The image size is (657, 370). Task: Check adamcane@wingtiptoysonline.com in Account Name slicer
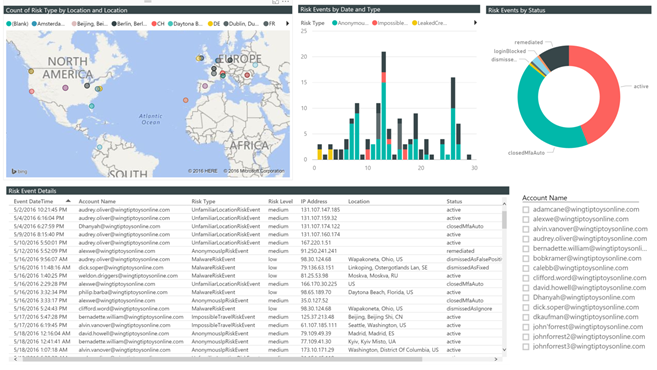pos(526,210)
